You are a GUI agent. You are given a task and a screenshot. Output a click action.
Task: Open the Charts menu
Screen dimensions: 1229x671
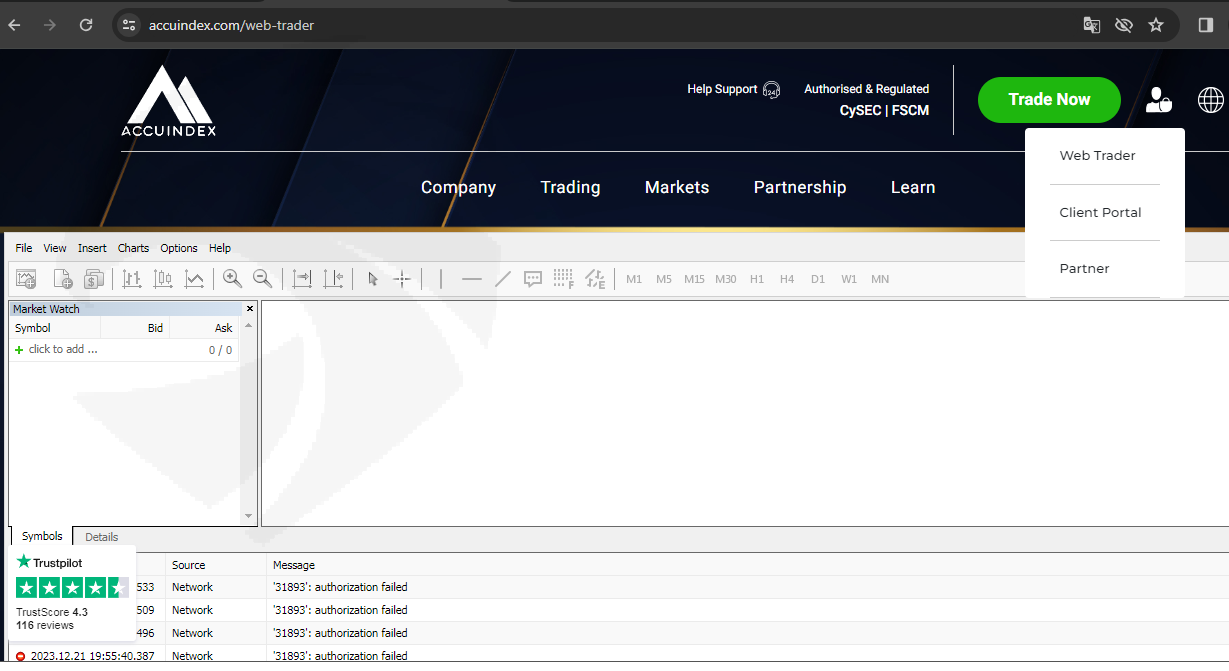point(133,248)
